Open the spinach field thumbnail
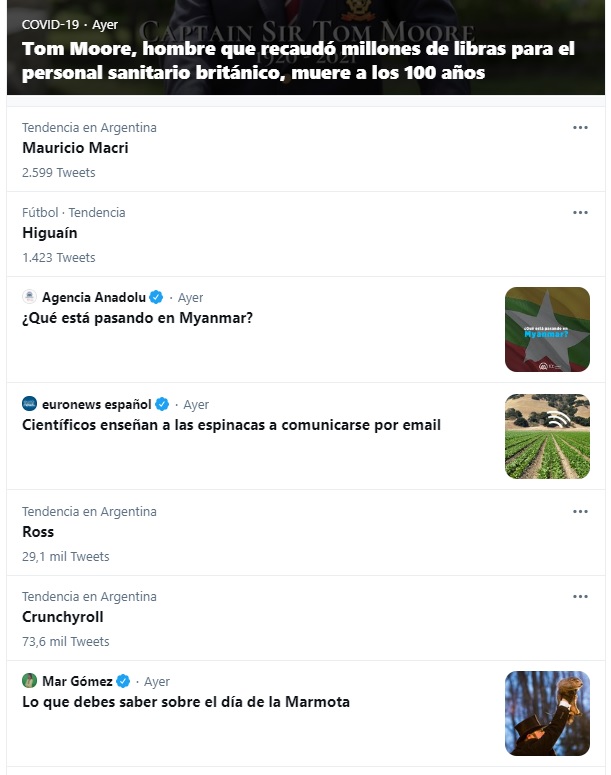Viewport: 611px width, 775px height. pos(547,436)
